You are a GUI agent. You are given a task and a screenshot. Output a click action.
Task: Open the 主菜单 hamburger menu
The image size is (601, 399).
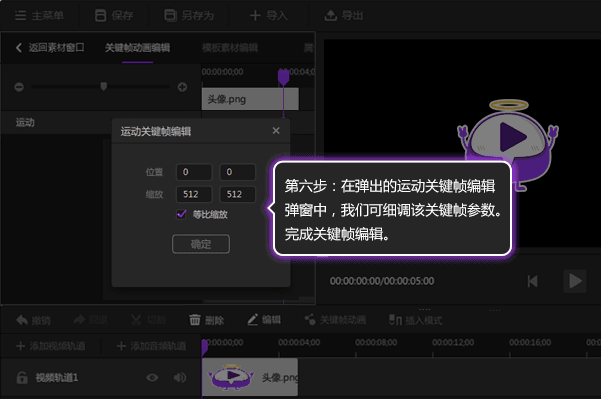point(39,16)
